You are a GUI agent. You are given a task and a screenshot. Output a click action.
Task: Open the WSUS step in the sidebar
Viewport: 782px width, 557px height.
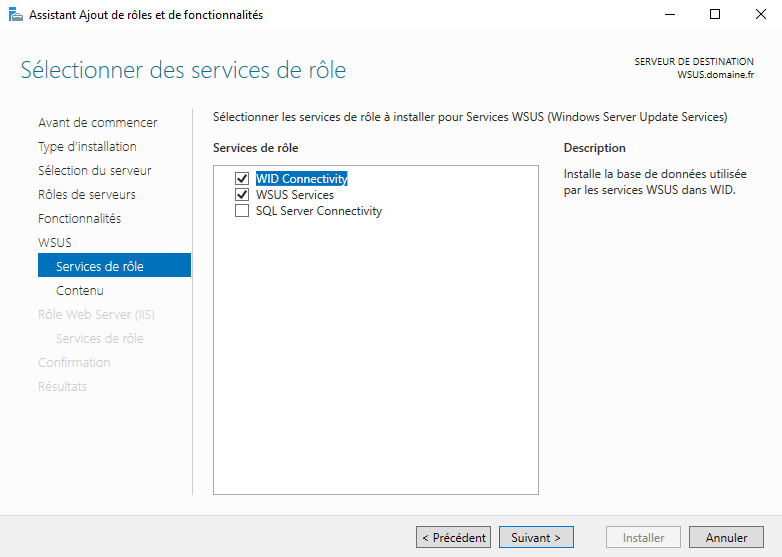pos(55,242)
